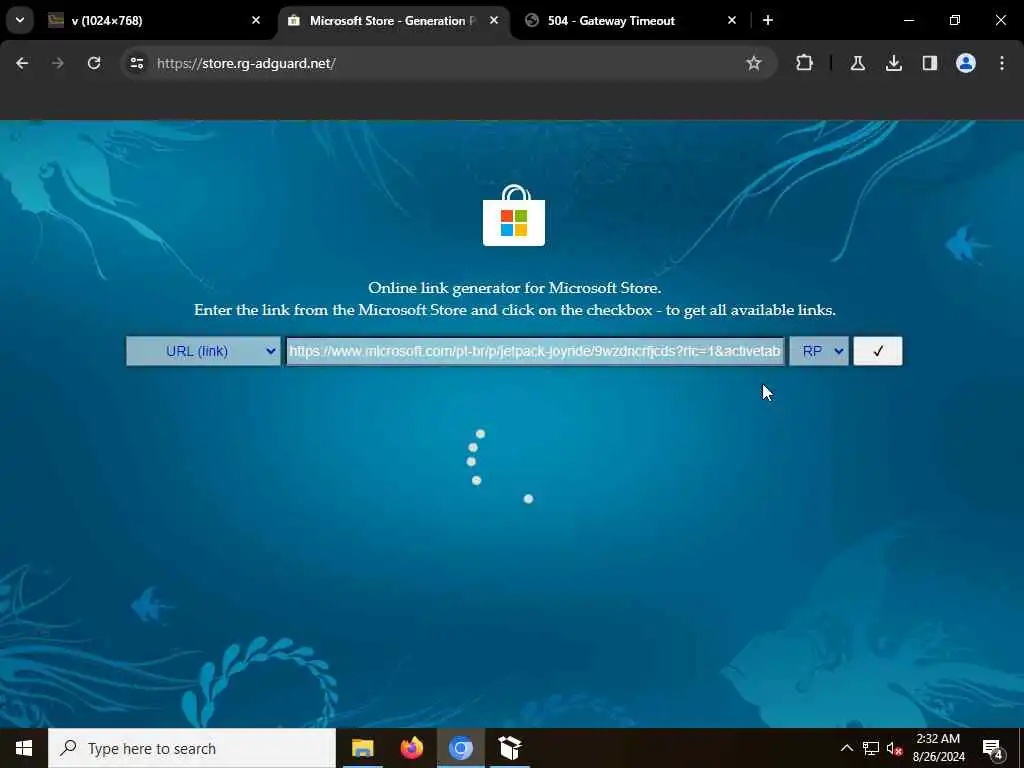Click the Microsoft Store link input field
Image resolution: width=1024 pixels, height=768 pixels.
(x=535, y=351)
